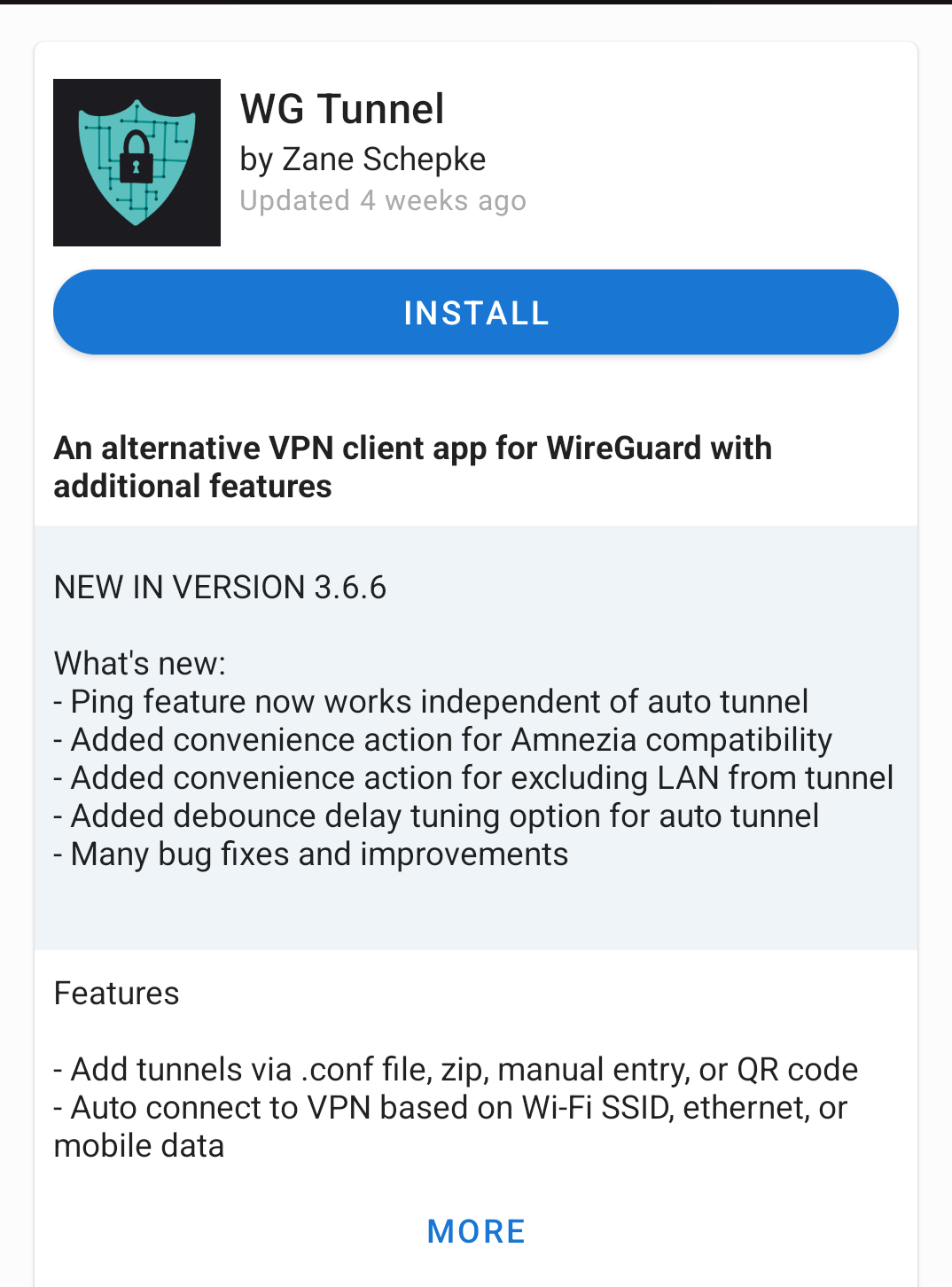
Task: Click the NEW IN VERSION 3.6.6 heading
Action: pos(221,588)
